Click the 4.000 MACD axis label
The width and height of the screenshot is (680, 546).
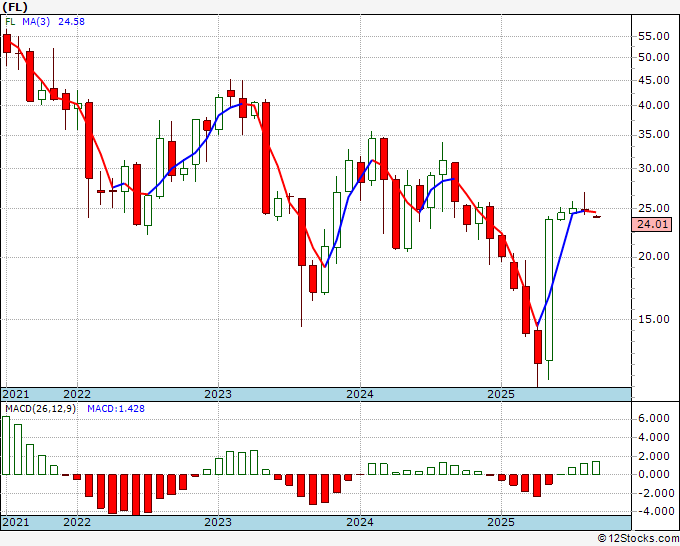[x=654, y=438]
